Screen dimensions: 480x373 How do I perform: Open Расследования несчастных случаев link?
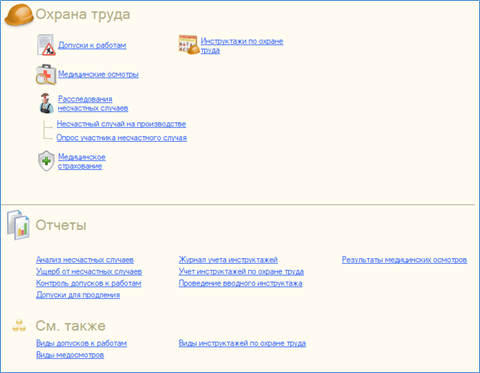93,103
